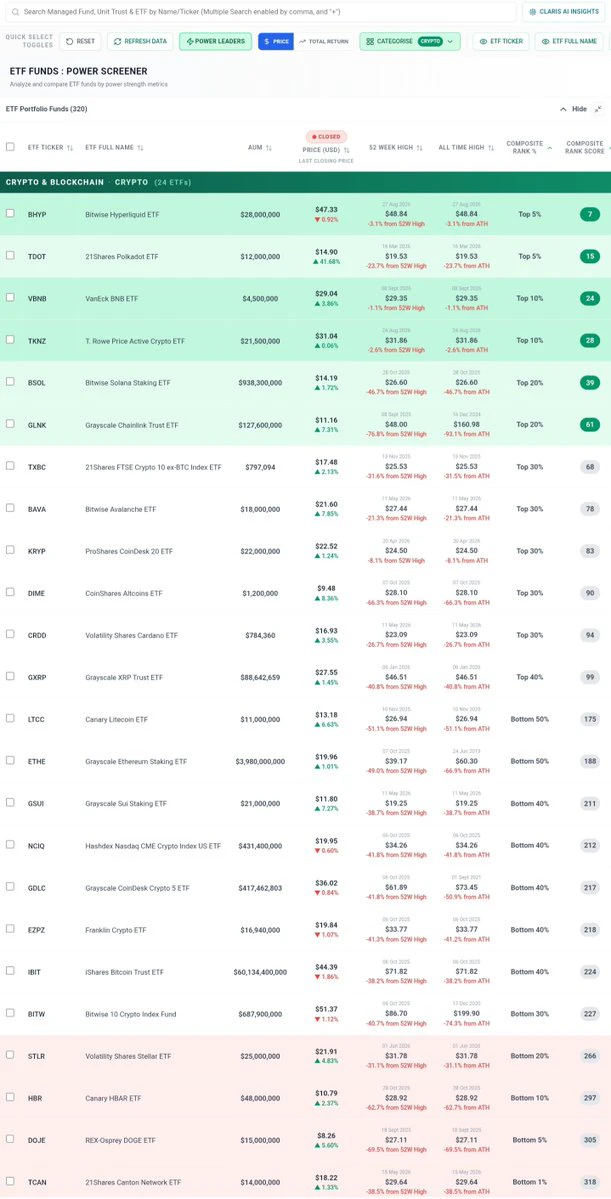Click composite rank score badge 61
This screenshot has height=1199, width=611.
pos(590,424)
